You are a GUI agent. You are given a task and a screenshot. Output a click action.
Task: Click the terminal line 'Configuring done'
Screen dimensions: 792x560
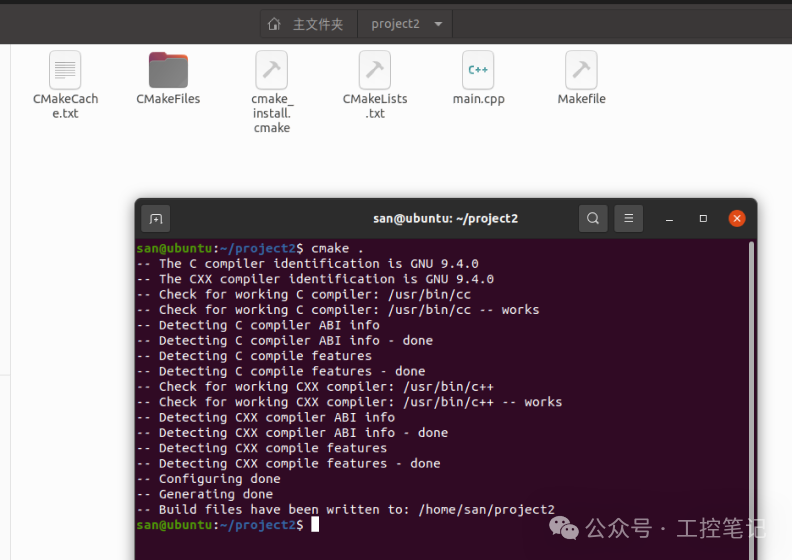(208, 479)
